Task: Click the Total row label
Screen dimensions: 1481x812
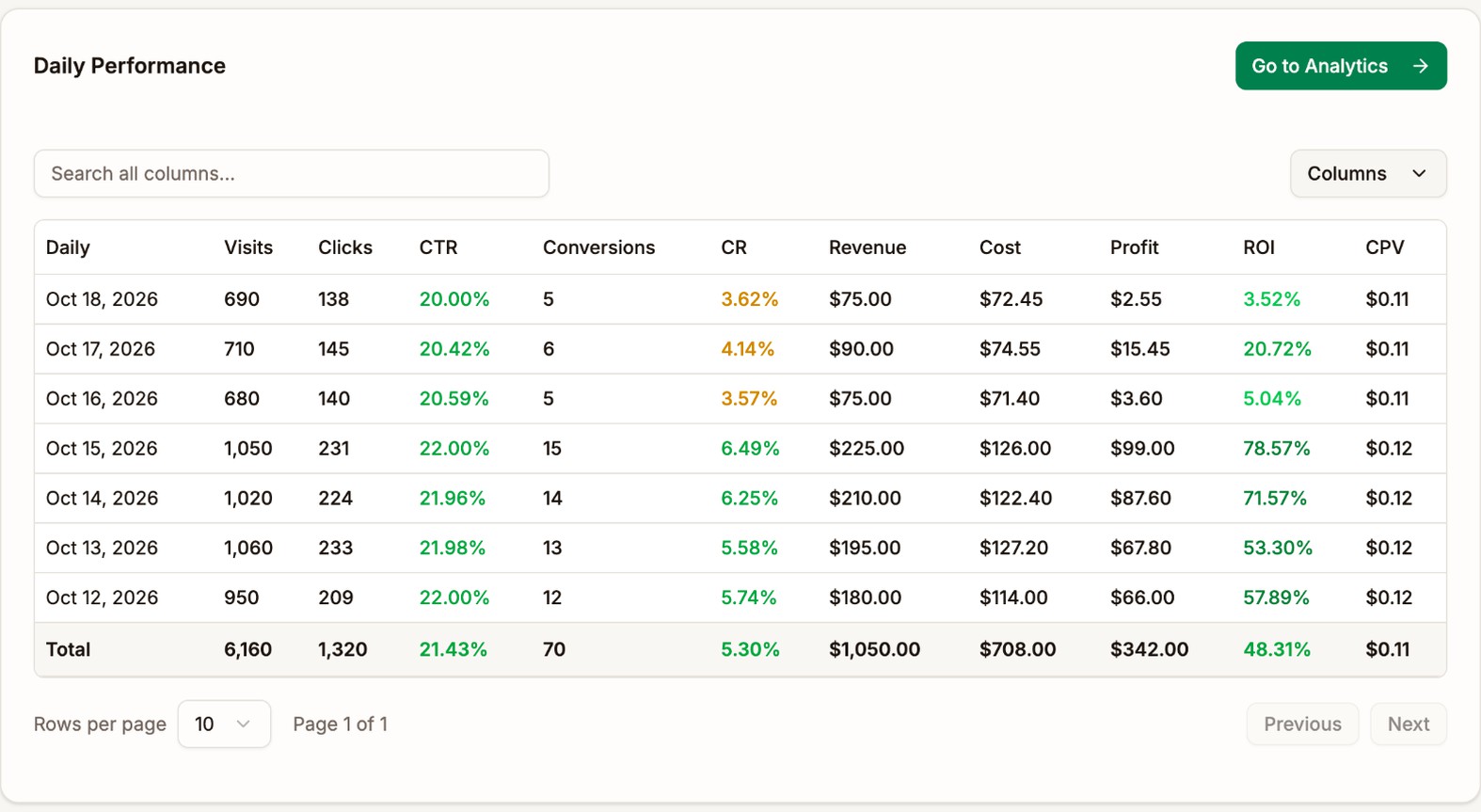Action: tap(68, 649)
